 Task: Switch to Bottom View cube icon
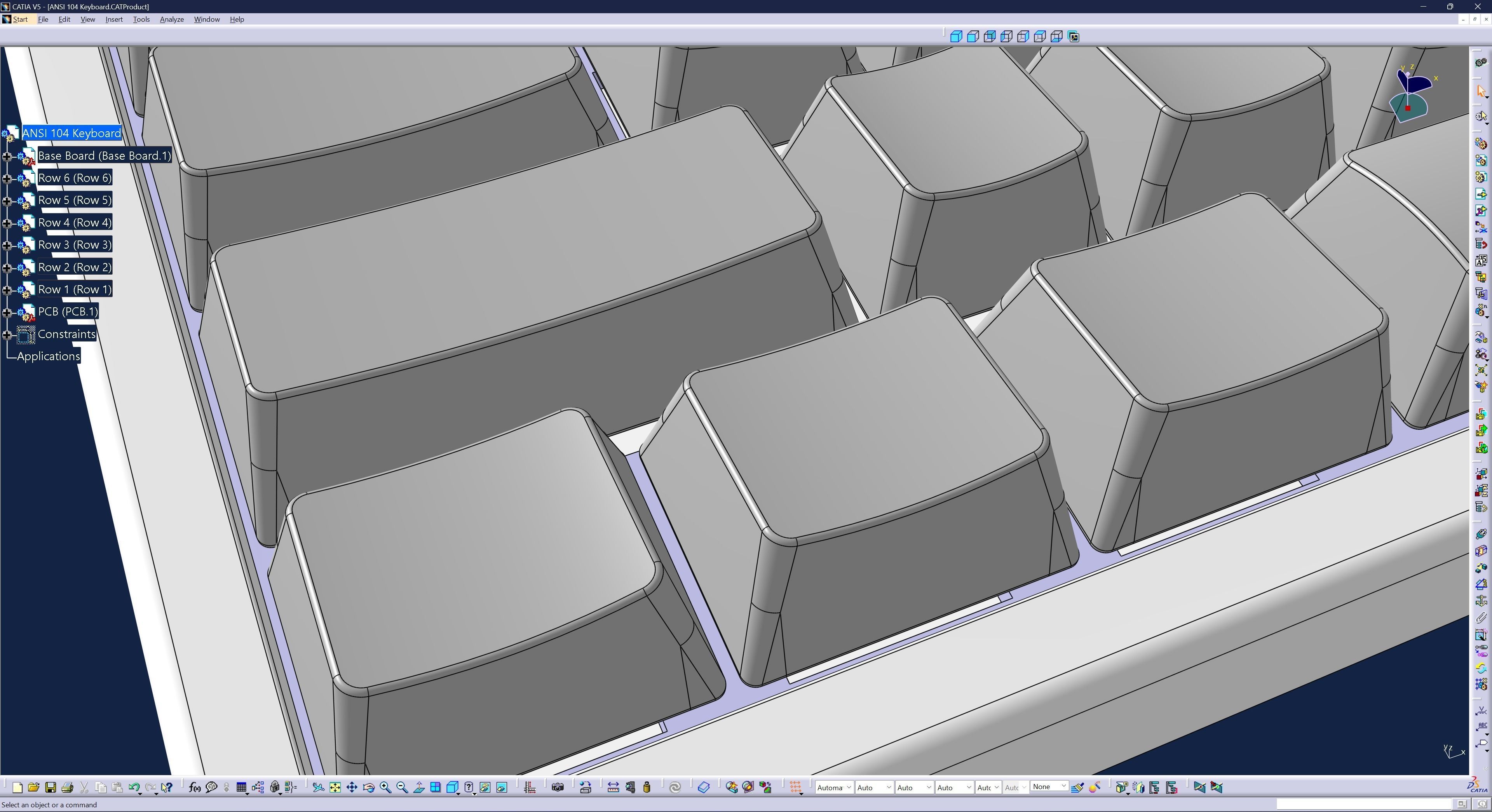1057,37
